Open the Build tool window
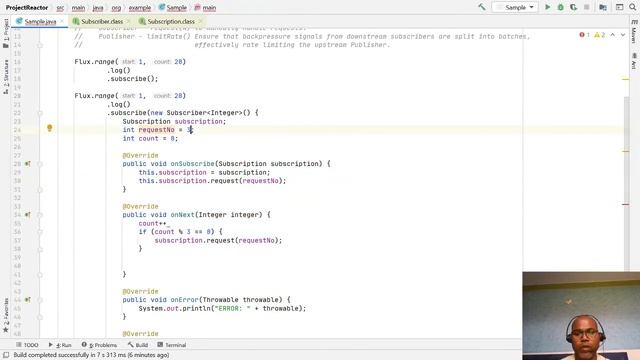This screenshot has width=640, height=360. tap(138, 345)
